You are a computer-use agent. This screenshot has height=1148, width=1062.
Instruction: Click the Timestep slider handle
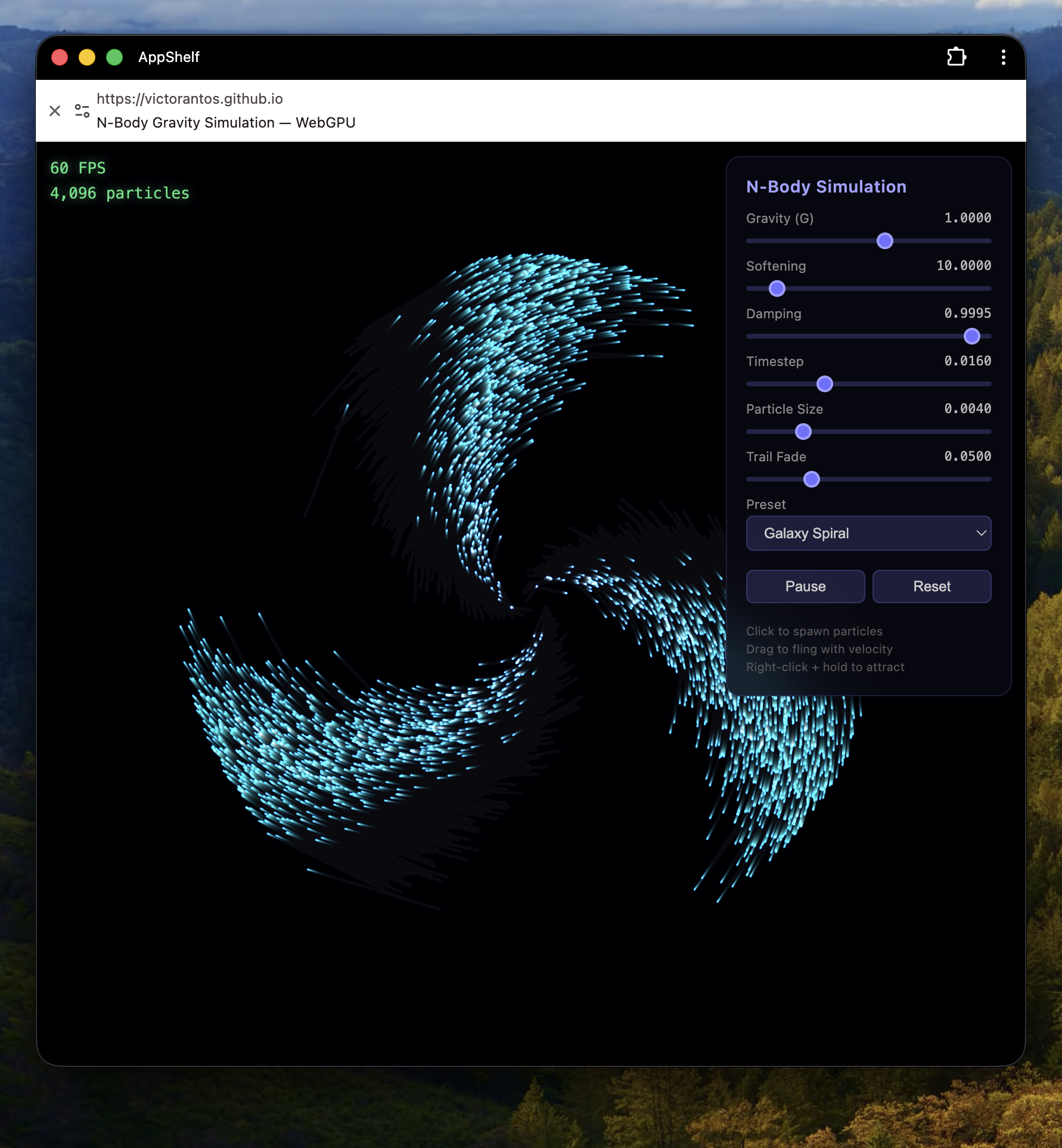825,384
